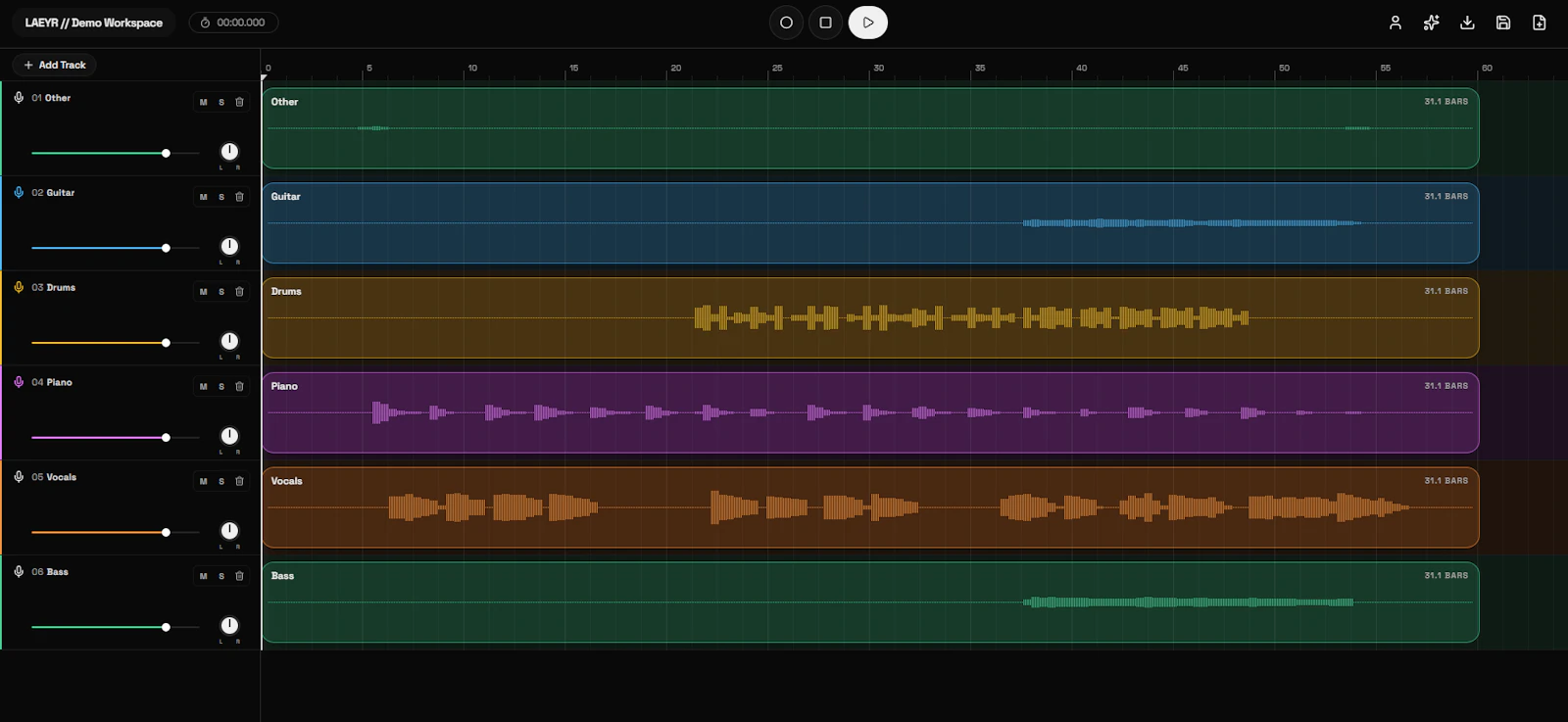Select the blue Guitar audio clip
The image size is (1568, 722).
[x=870, y=223]
